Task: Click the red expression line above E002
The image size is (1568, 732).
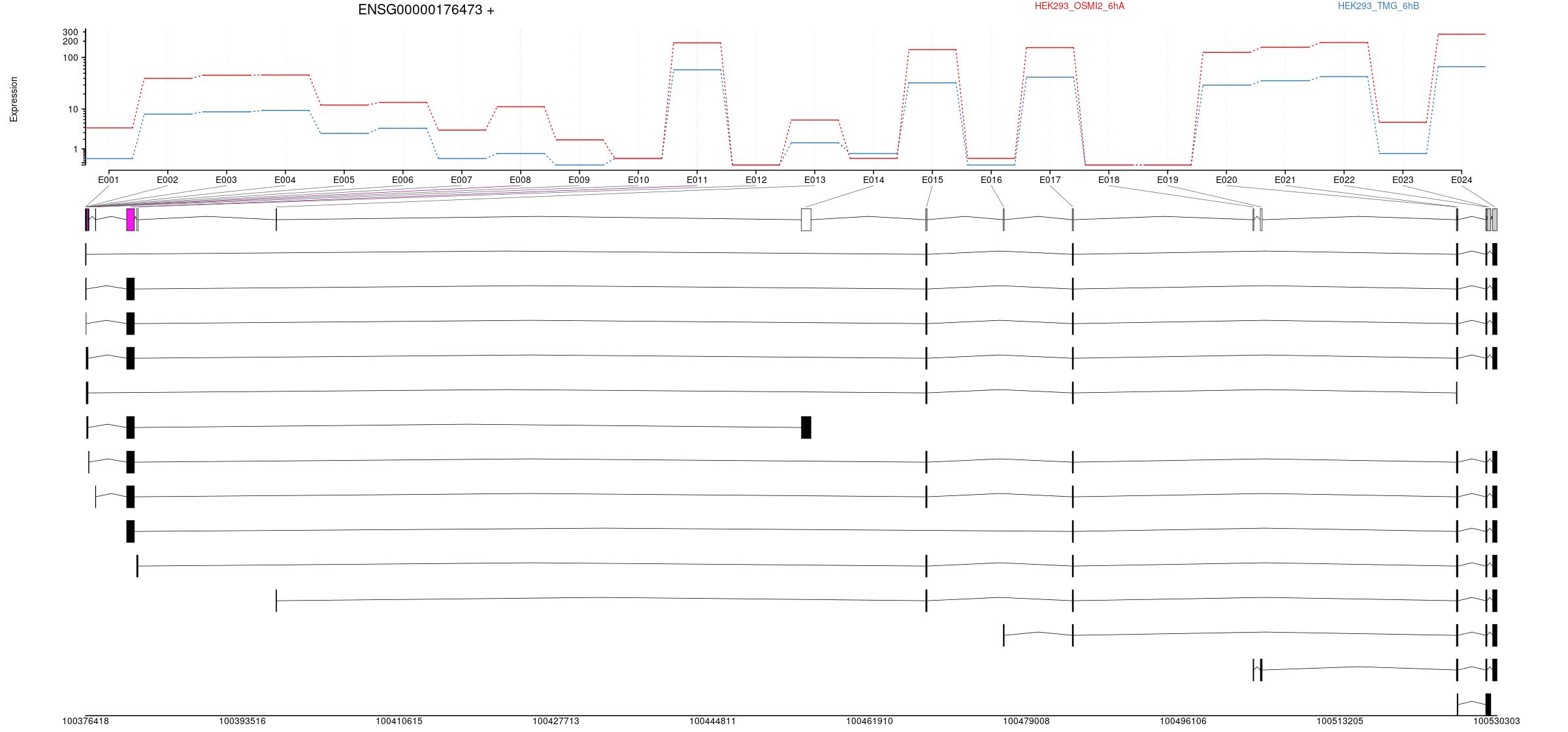Action: (x=167, y=78)
